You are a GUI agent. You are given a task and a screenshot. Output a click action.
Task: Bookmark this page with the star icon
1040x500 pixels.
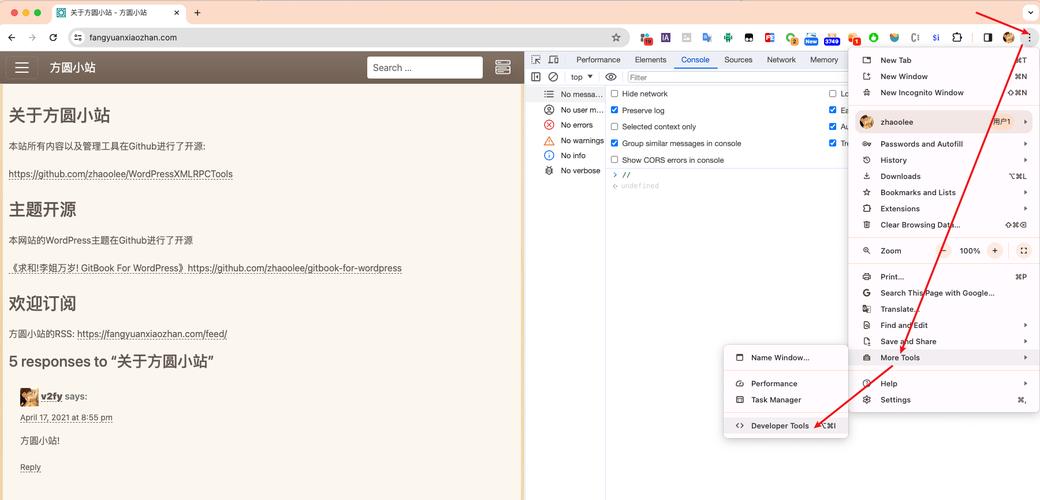click(x=616, y=38)
